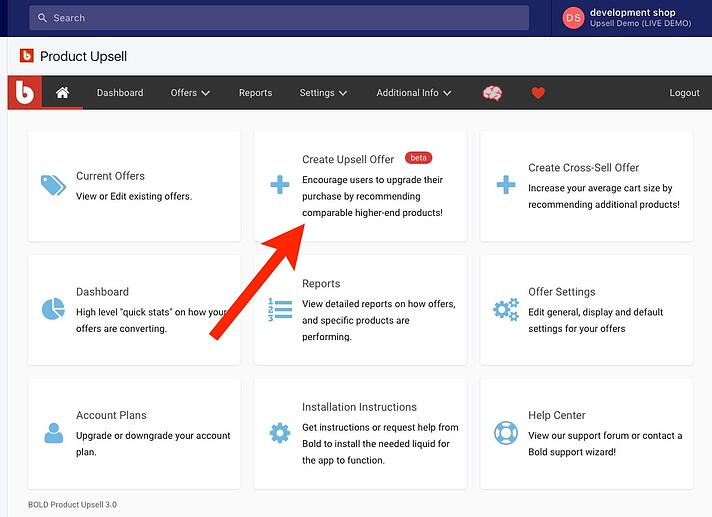Open the Reports card title
The width and height of the screenshot is (712, 517).
(x=321, y=284)
